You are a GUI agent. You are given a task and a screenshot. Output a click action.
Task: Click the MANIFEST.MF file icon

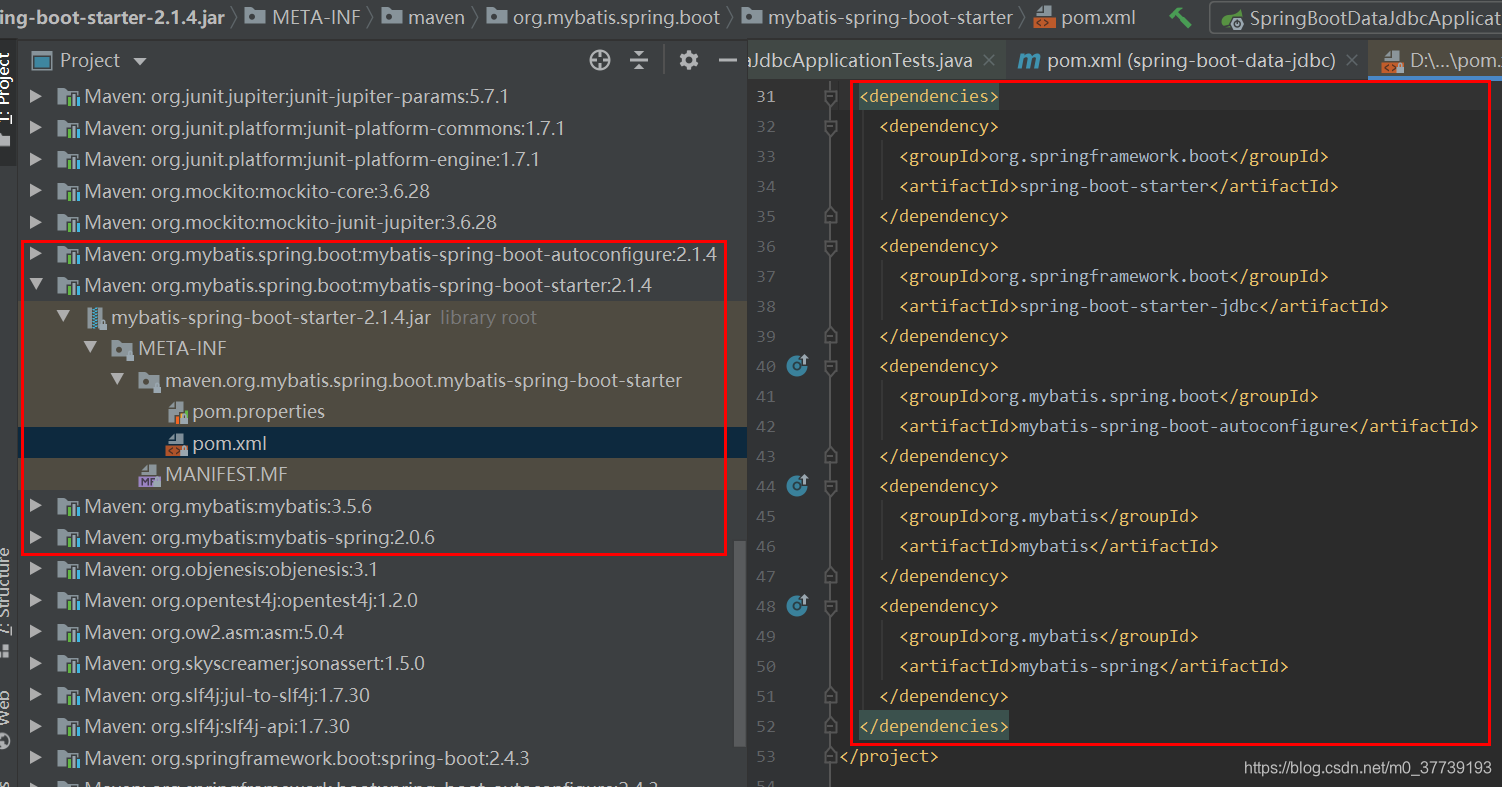pos(150,475)
